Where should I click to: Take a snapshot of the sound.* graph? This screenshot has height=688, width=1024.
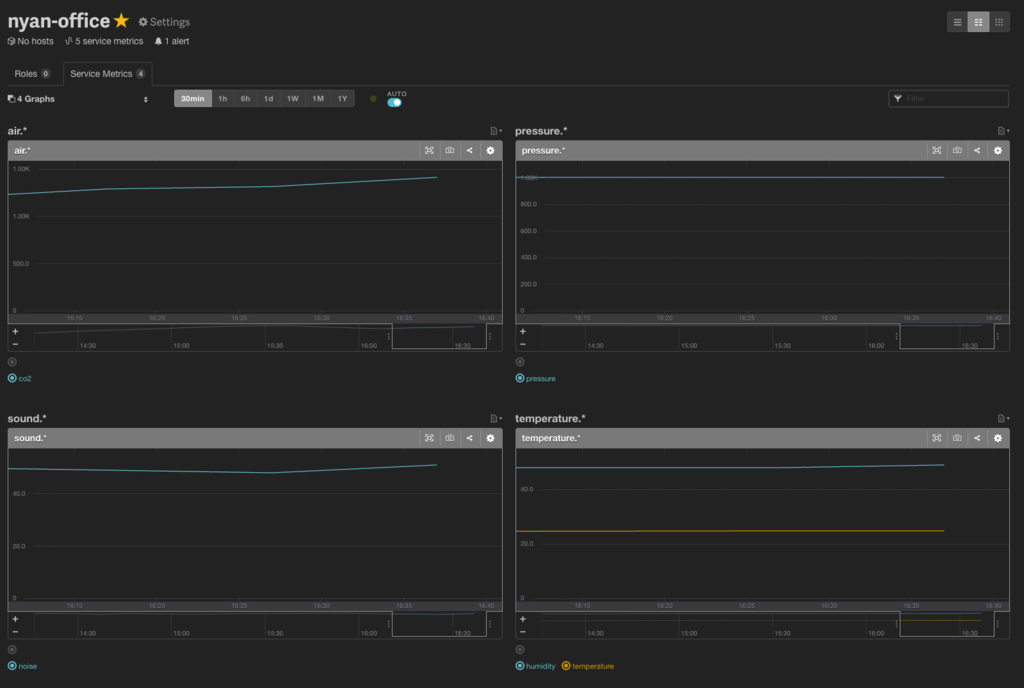pos(449,438)
